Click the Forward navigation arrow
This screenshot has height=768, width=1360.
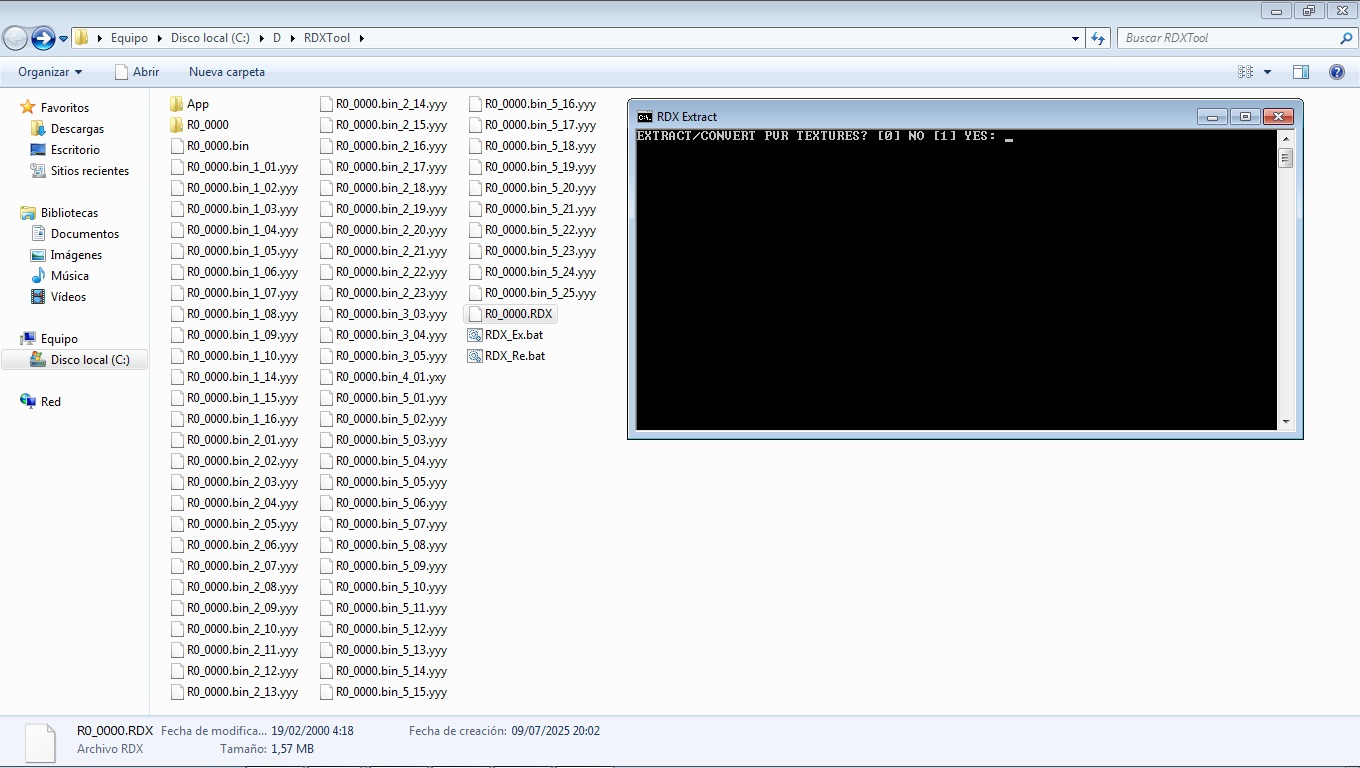(x=43, y=38)
